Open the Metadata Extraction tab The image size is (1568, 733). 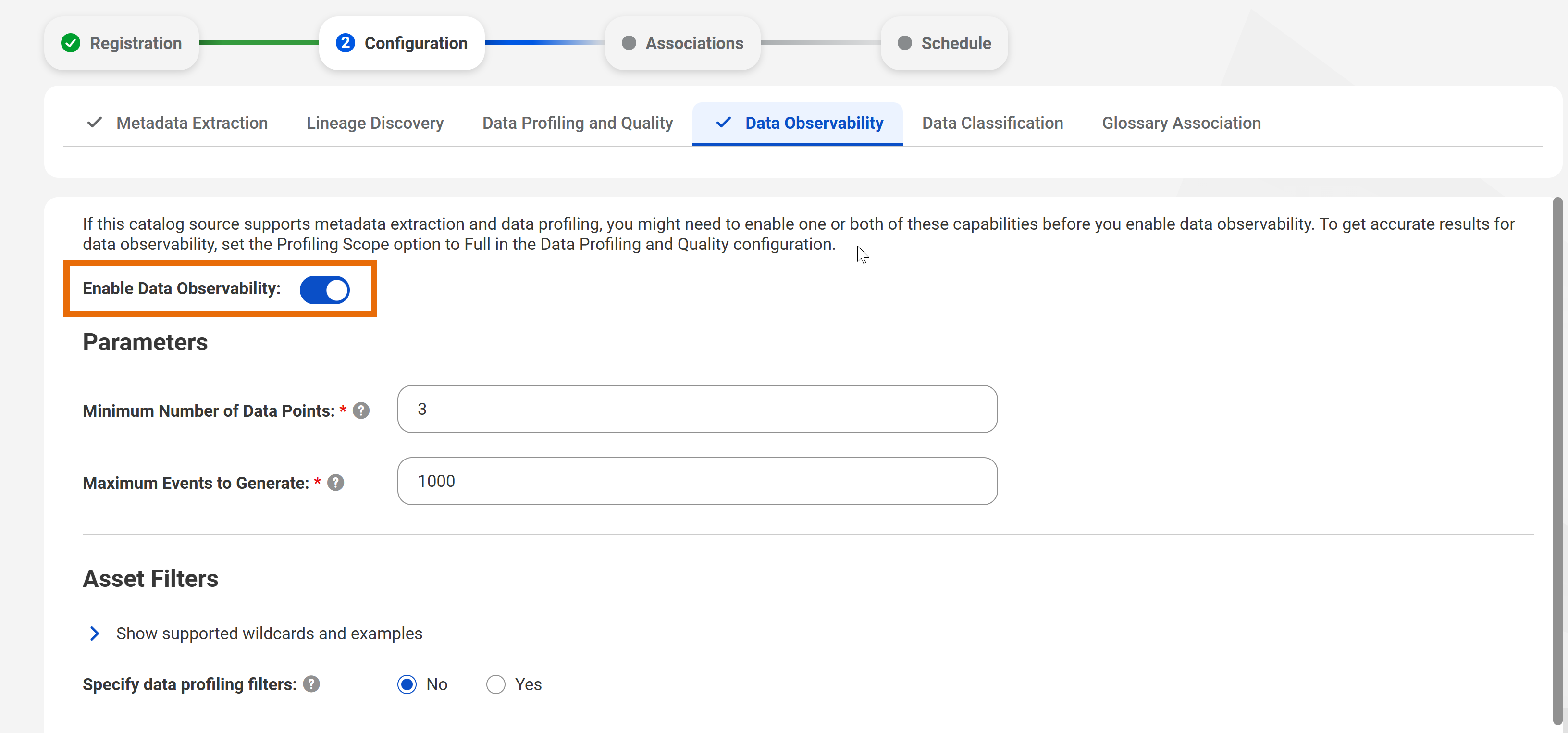(177, 123)
